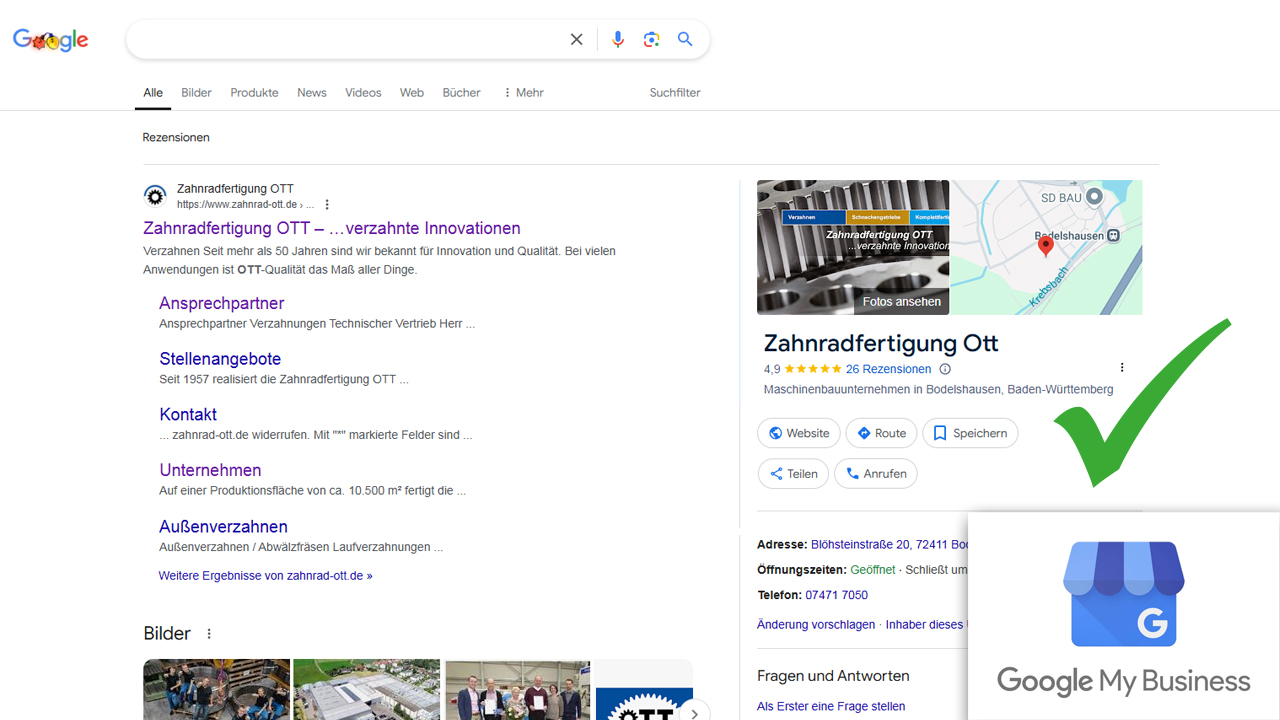Click the rating info icon beside Rezensionen
The width and height of the screenshot is (1280, 720).
click(945, 369)
